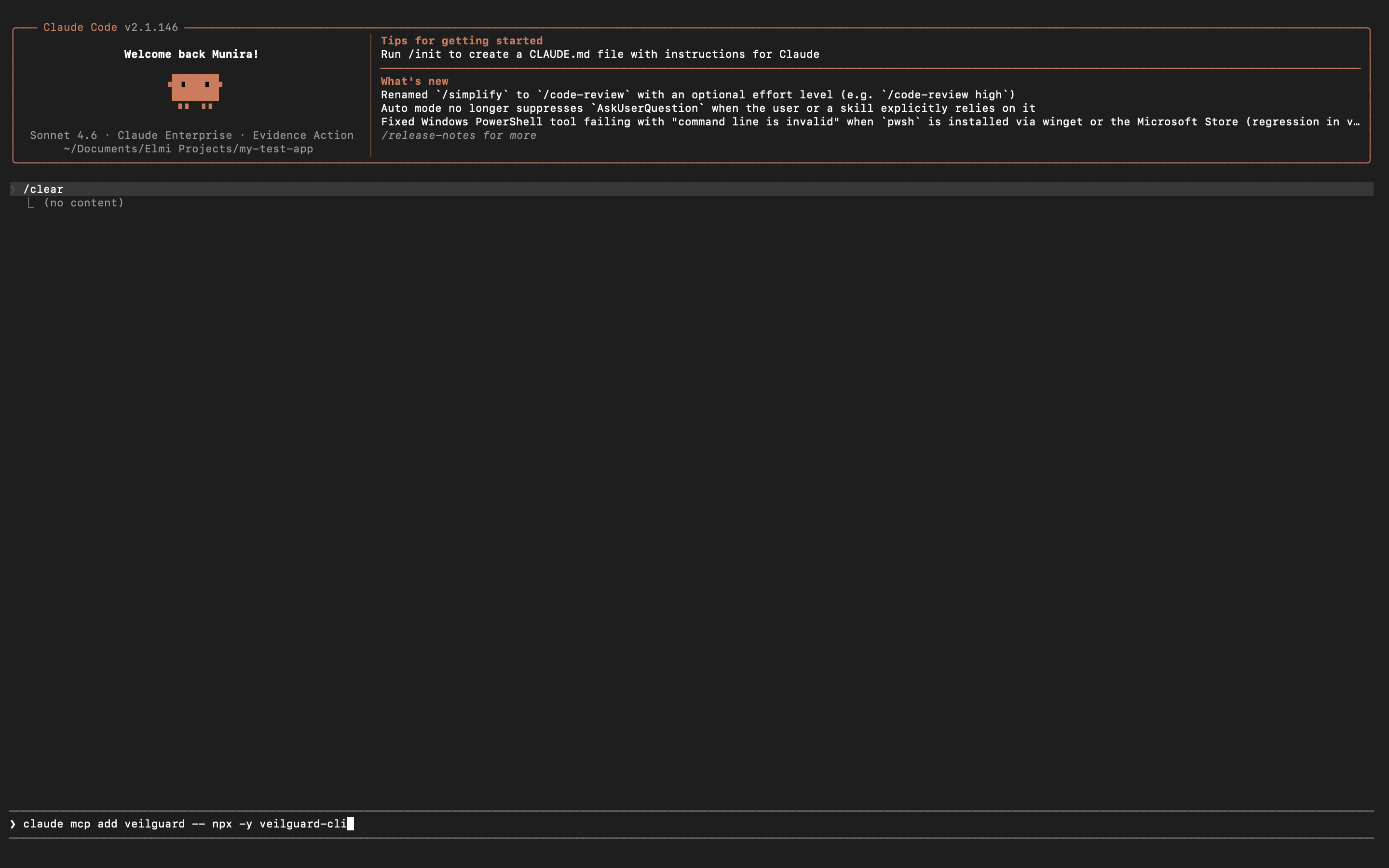The image size is (1389, 868).
Task: Click the 'Fixed Windows PowerShell tool failing' note
Action: tap(870, 122)
